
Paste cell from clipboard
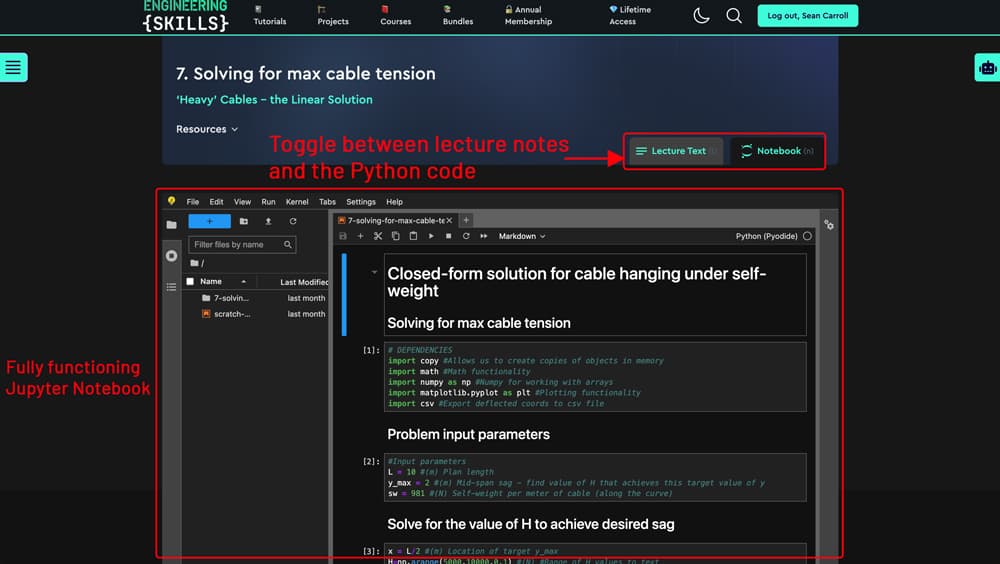pyautogui.click(x=413, y=236)
